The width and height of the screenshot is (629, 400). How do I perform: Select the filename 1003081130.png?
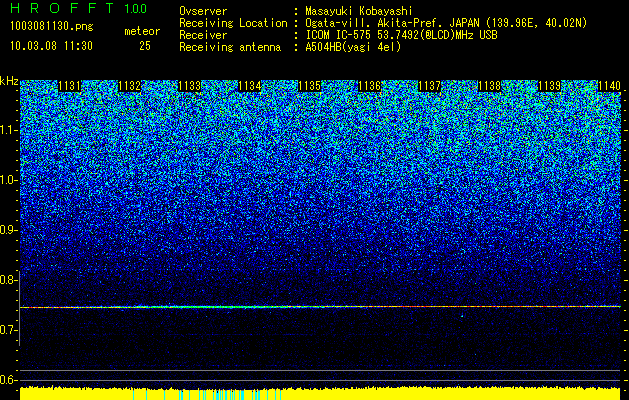(52, 26)
